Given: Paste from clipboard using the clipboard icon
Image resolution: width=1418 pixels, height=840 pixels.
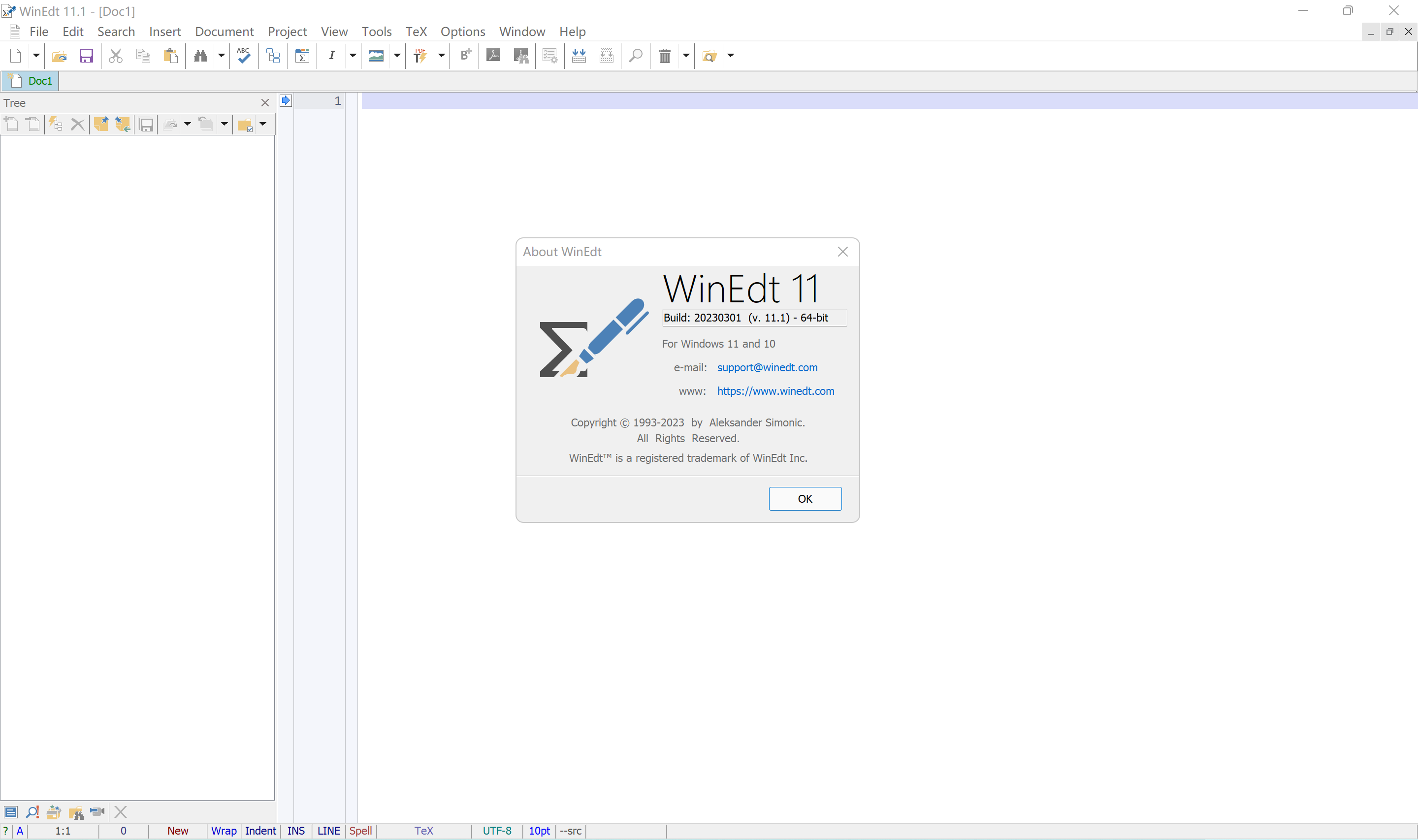Looking at the screenshot, I should click(170, 56).
